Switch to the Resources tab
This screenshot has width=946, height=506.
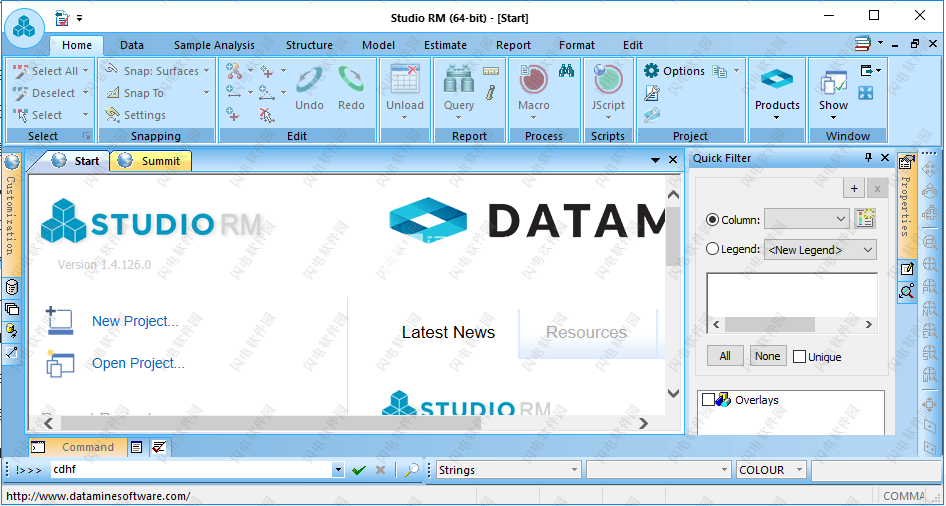pos(586,333)
